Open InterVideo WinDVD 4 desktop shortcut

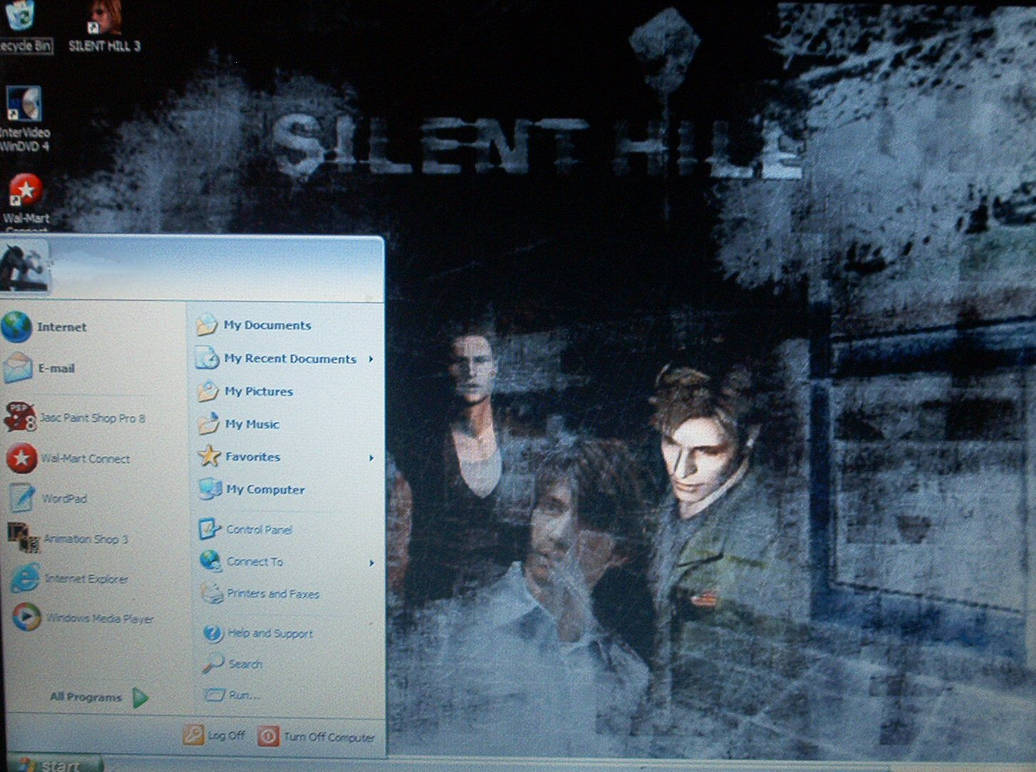(x=25, y=119)
